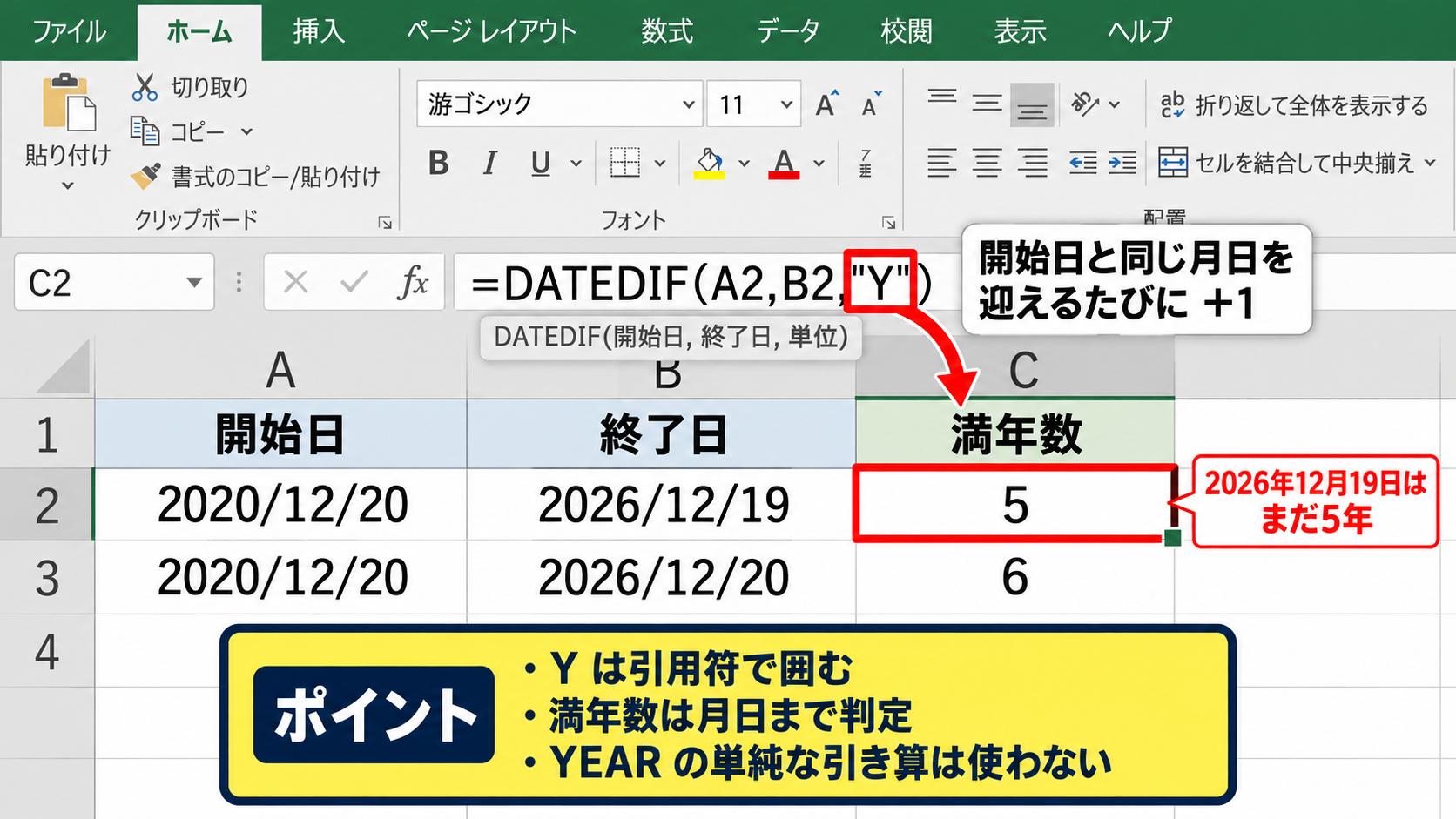The width and height of the screenshot is (1456, 819).
Task: Select bottom vertical align icon
Action: pyautogui.click(x=1032, y=104)
